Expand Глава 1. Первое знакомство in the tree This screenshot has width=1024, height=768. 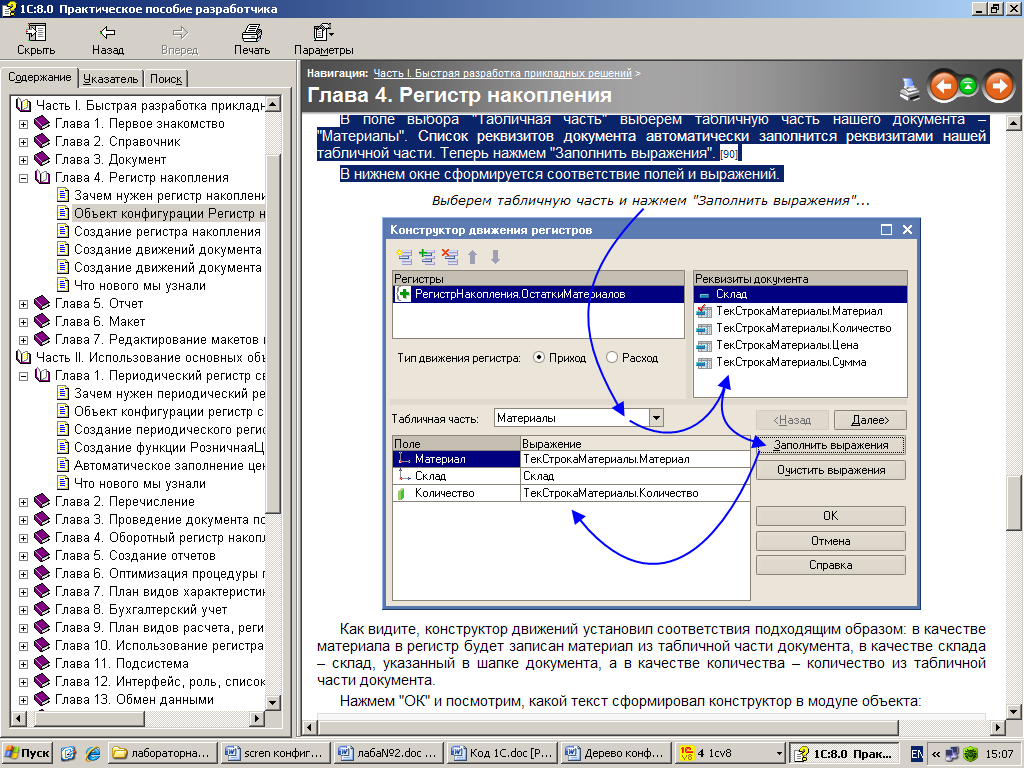[x=24, y=124]
